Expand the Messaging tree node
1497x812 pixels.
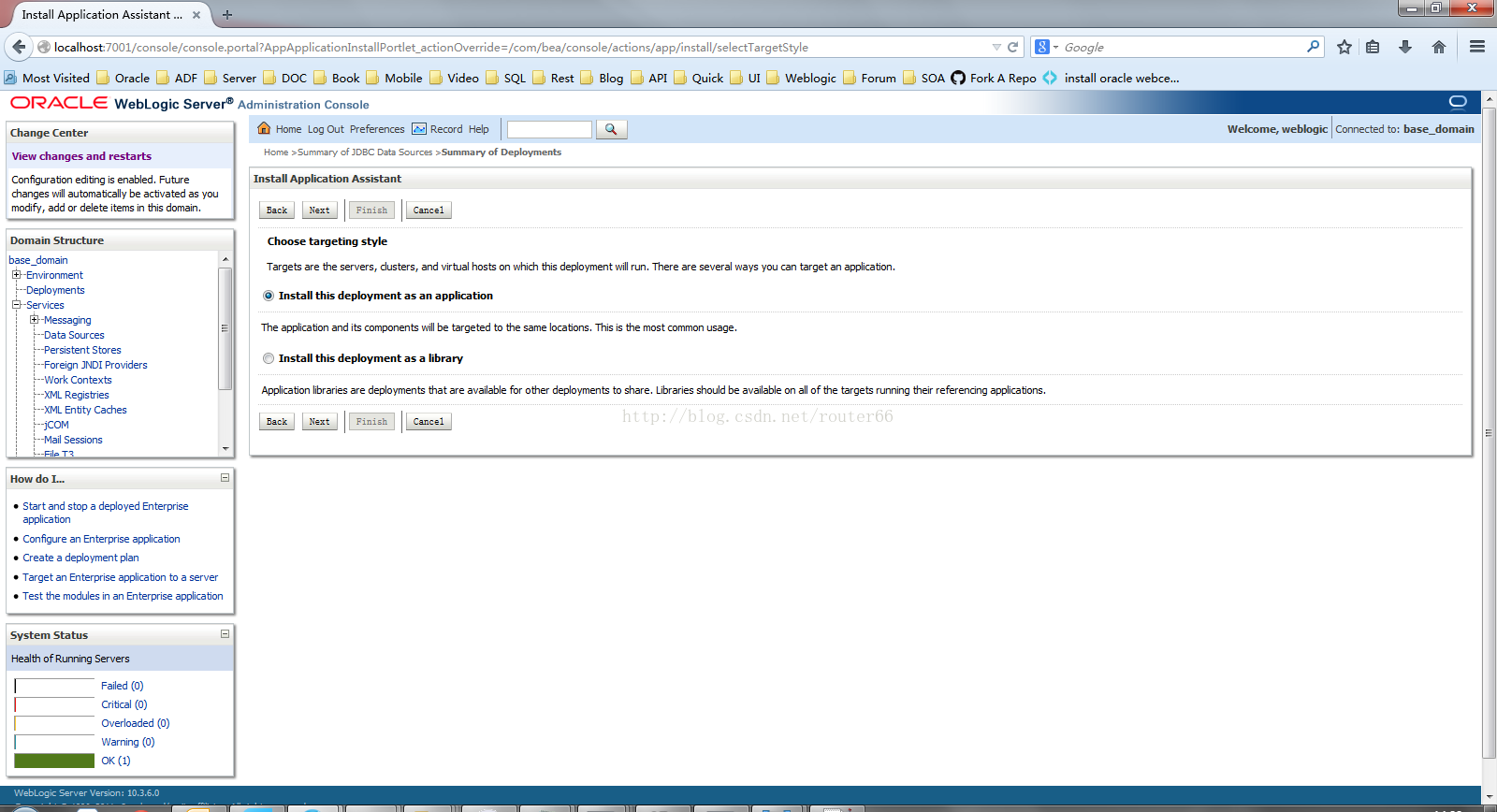click(x=34, y=320)
